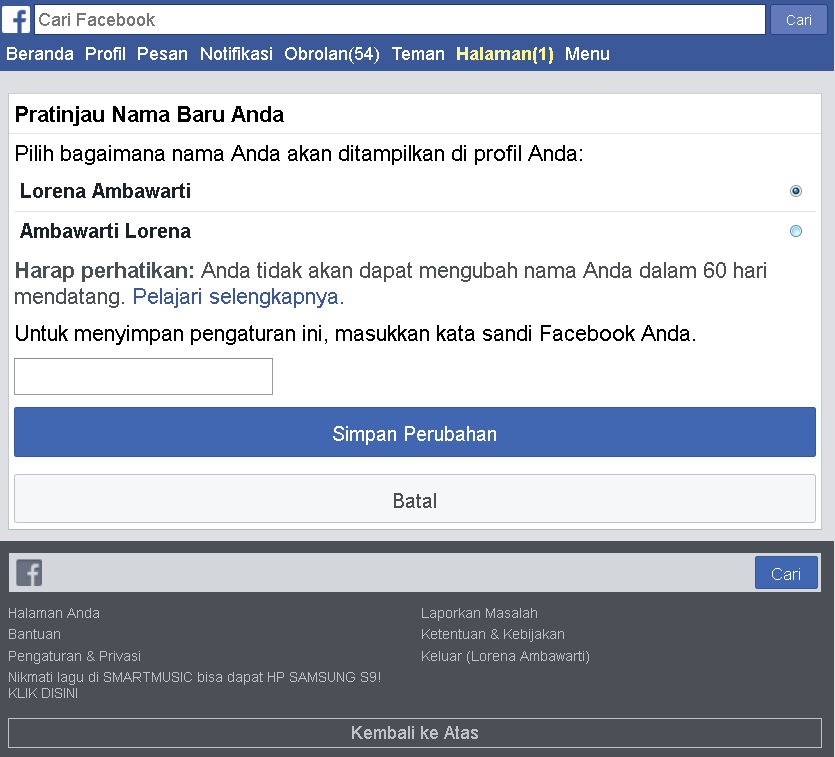This screenshot has height=757, width=835.
Task: Open the Menu item in the navigation
Action: coord(587,54)
